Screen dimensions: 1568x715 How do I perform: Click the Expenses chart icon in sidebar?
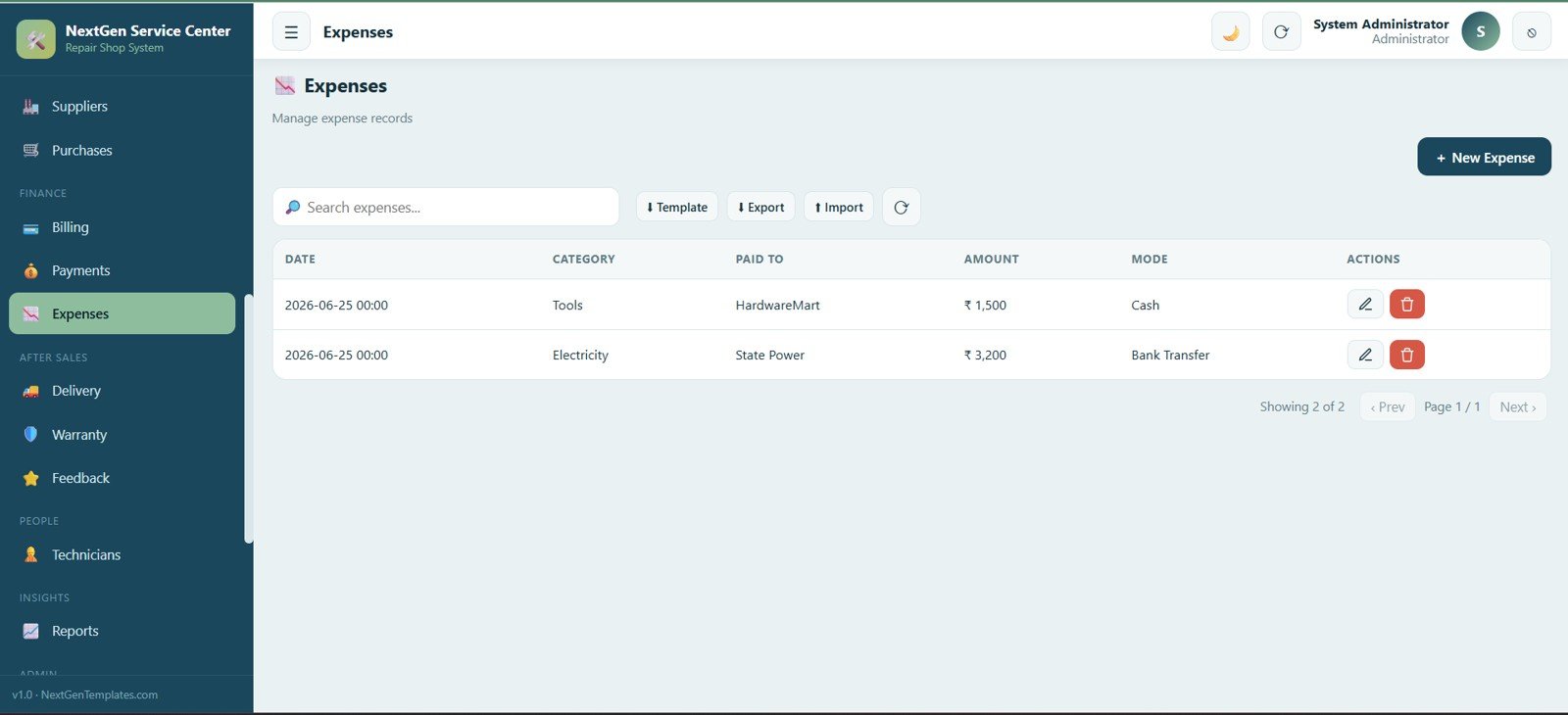tap(31, 313)
